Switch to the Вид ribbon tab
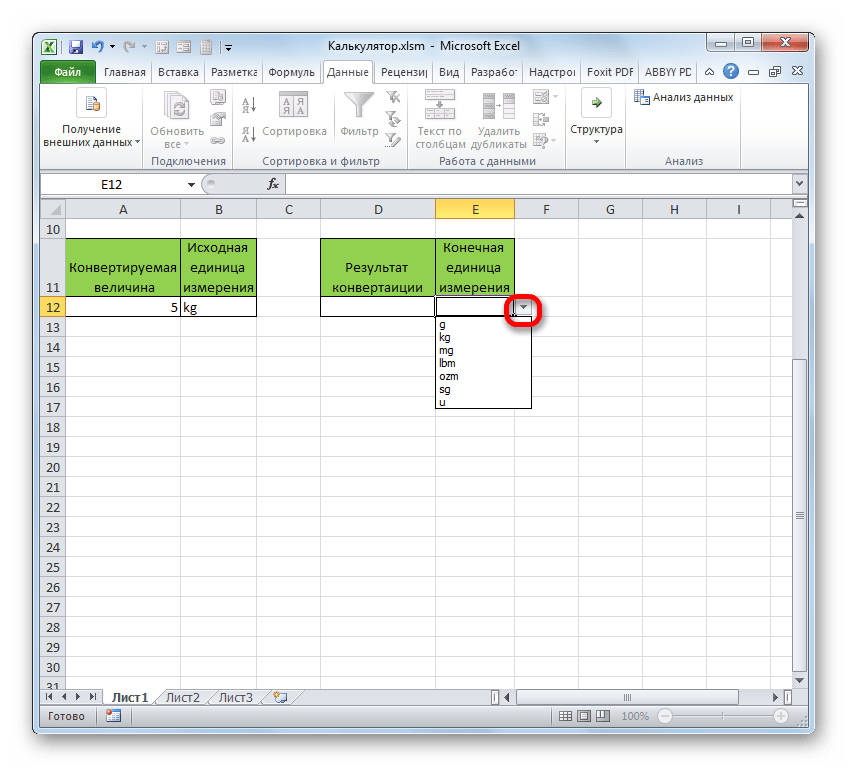Viewport: 848px width, 767px height. 448,72
